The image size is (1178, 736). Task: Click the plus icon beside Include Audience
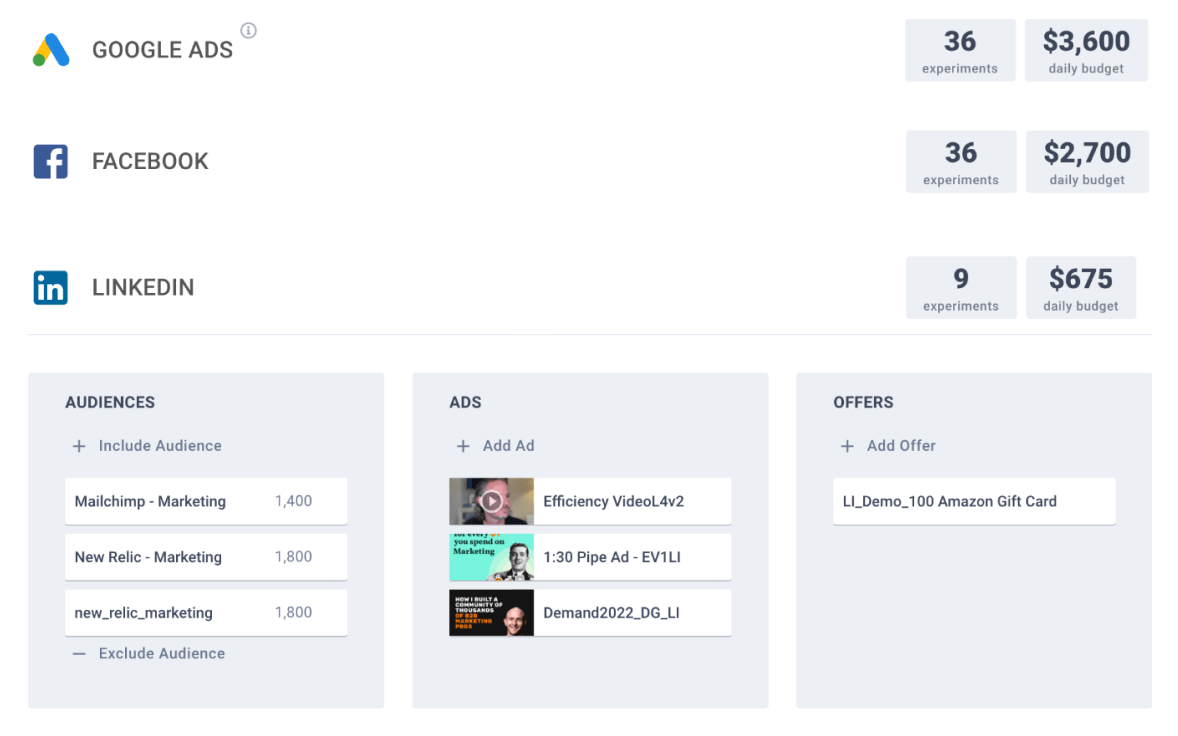79,446
